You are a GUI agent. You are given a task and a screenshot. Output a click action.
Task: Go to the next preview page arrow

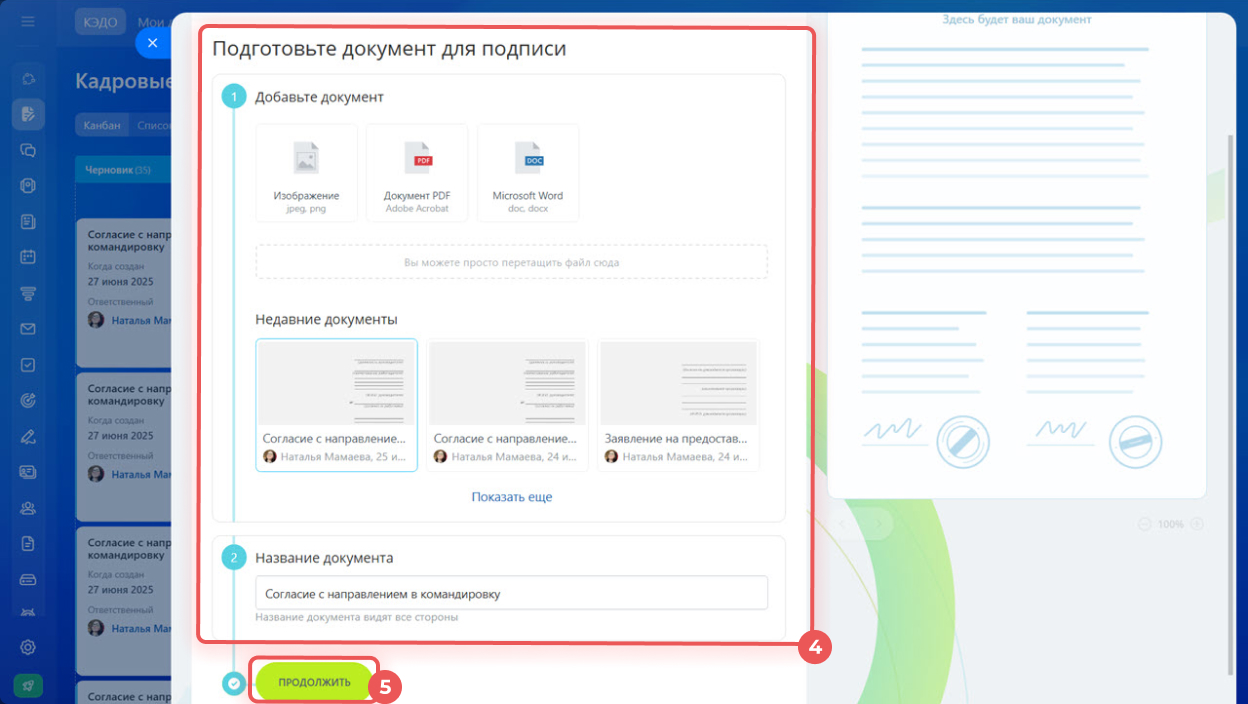point(878,524)
